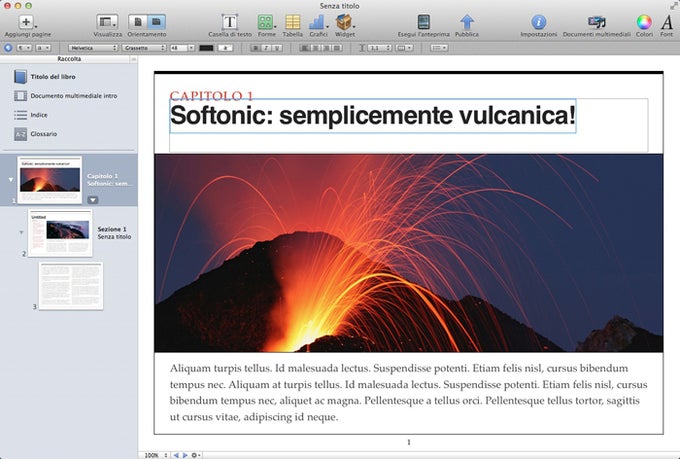
Task: Select the Sezione 1 page 2 thumbnail
Action: (60, 233)
